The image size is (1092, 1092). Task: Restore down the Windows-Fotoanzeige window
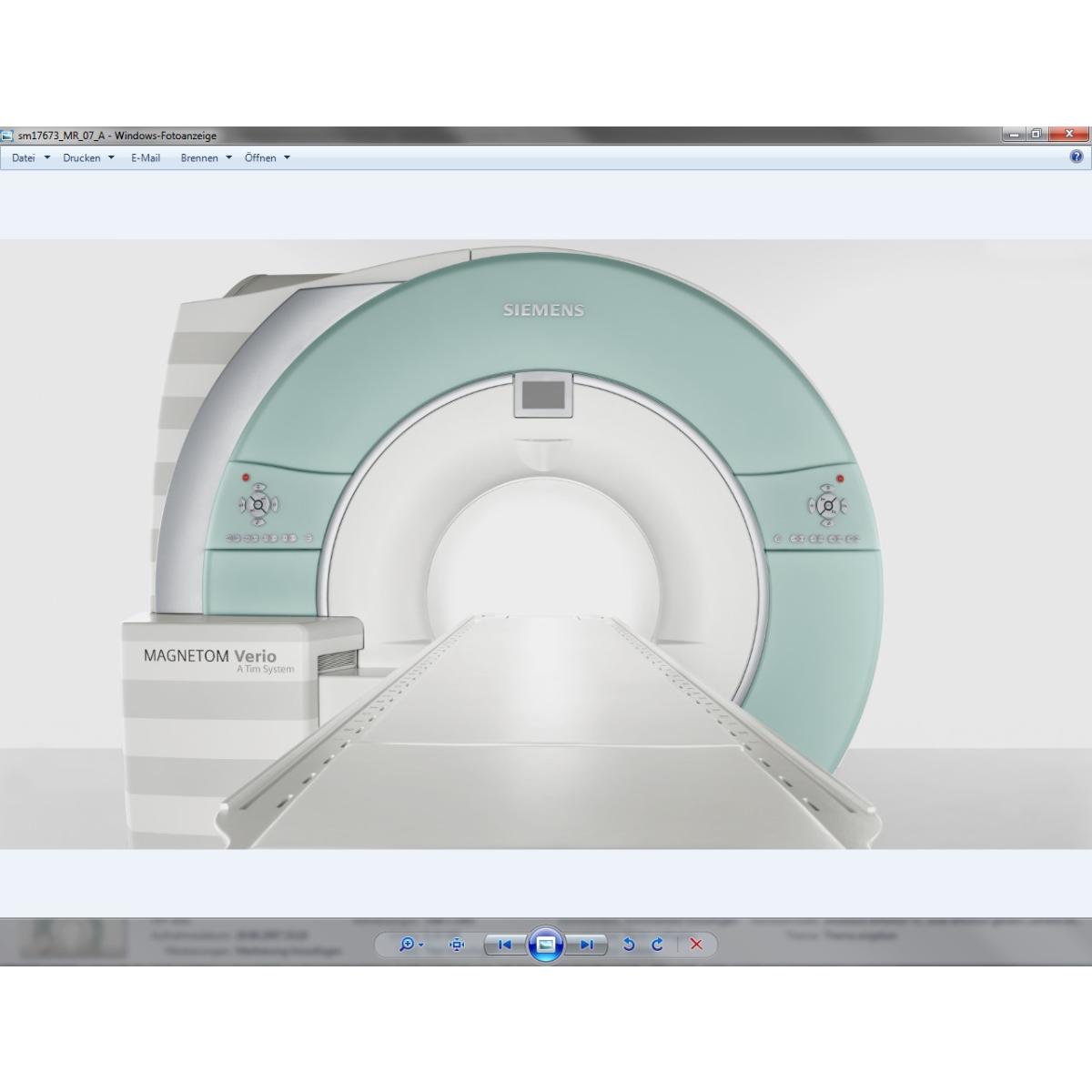coord(1036,135)
